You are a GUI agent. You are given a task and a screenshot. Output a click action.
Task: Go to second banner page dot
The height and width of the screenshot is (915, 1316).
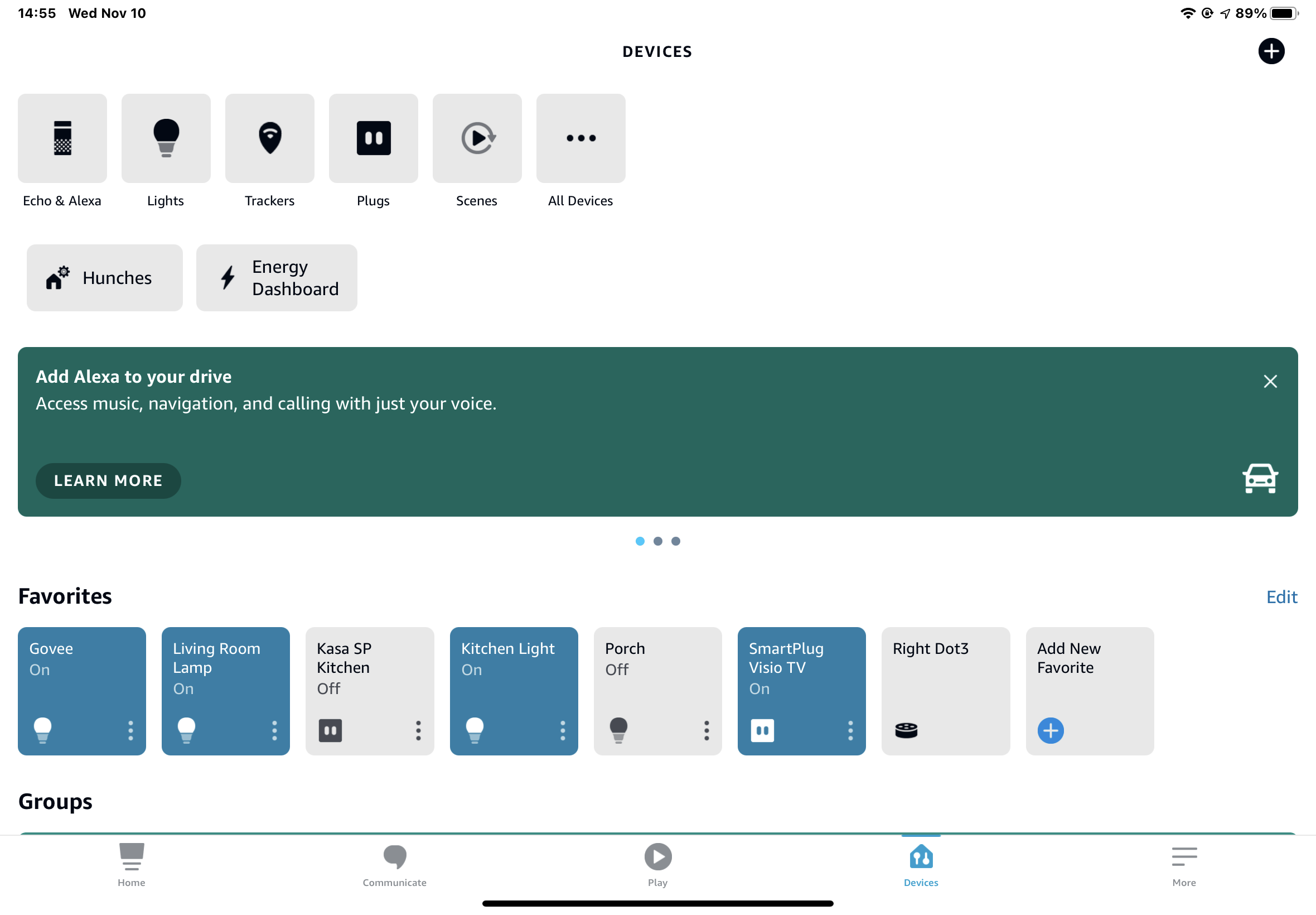pos(657,541)
